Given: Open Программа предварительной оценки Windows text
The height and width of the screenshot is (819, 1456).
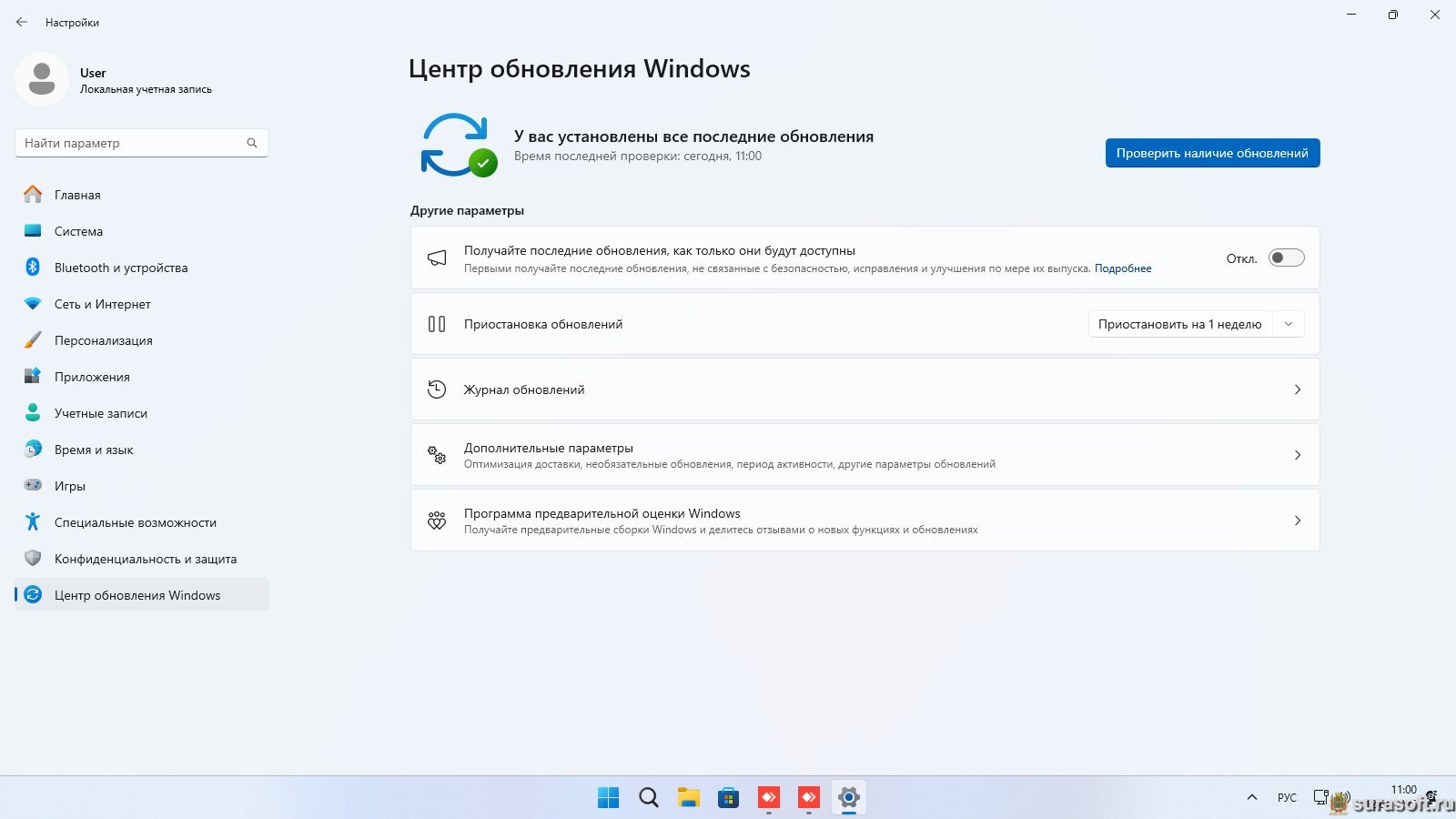Looking at the screenshot, I should tap(602, 513).
